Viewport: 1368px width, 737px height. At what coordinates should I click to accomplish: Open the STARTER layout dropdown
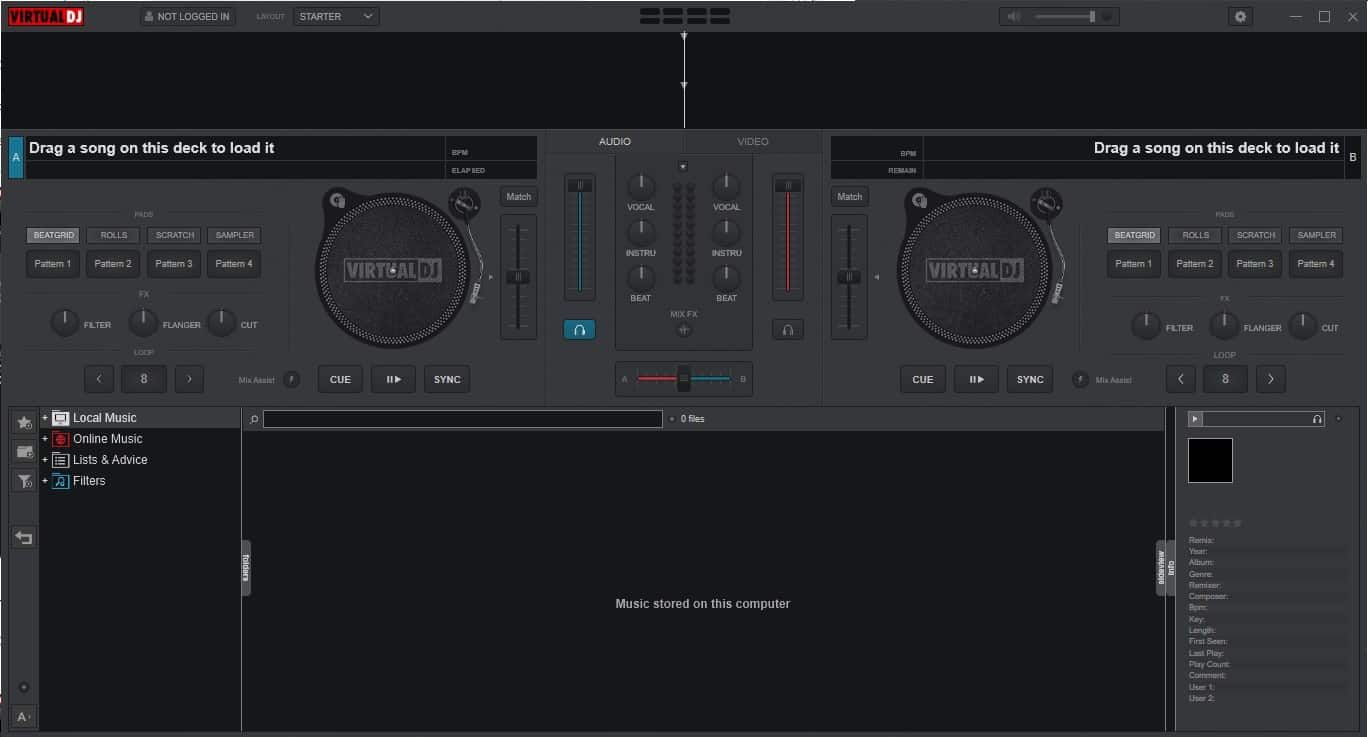pos(336,17)
